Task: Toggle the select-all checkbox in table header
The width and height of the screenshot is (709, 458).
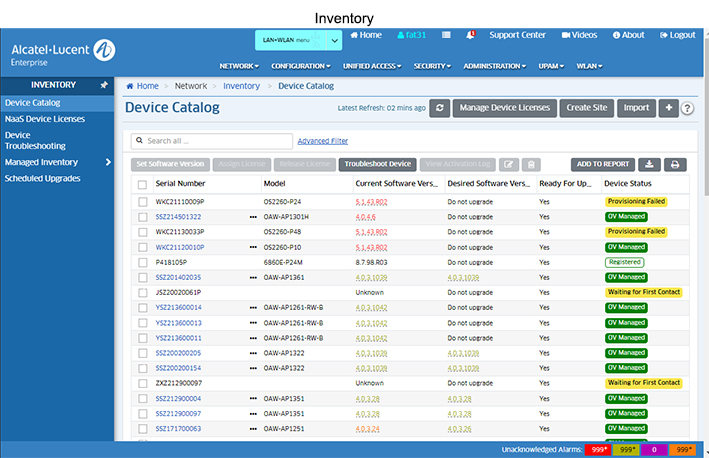Action: coord(142,184)
